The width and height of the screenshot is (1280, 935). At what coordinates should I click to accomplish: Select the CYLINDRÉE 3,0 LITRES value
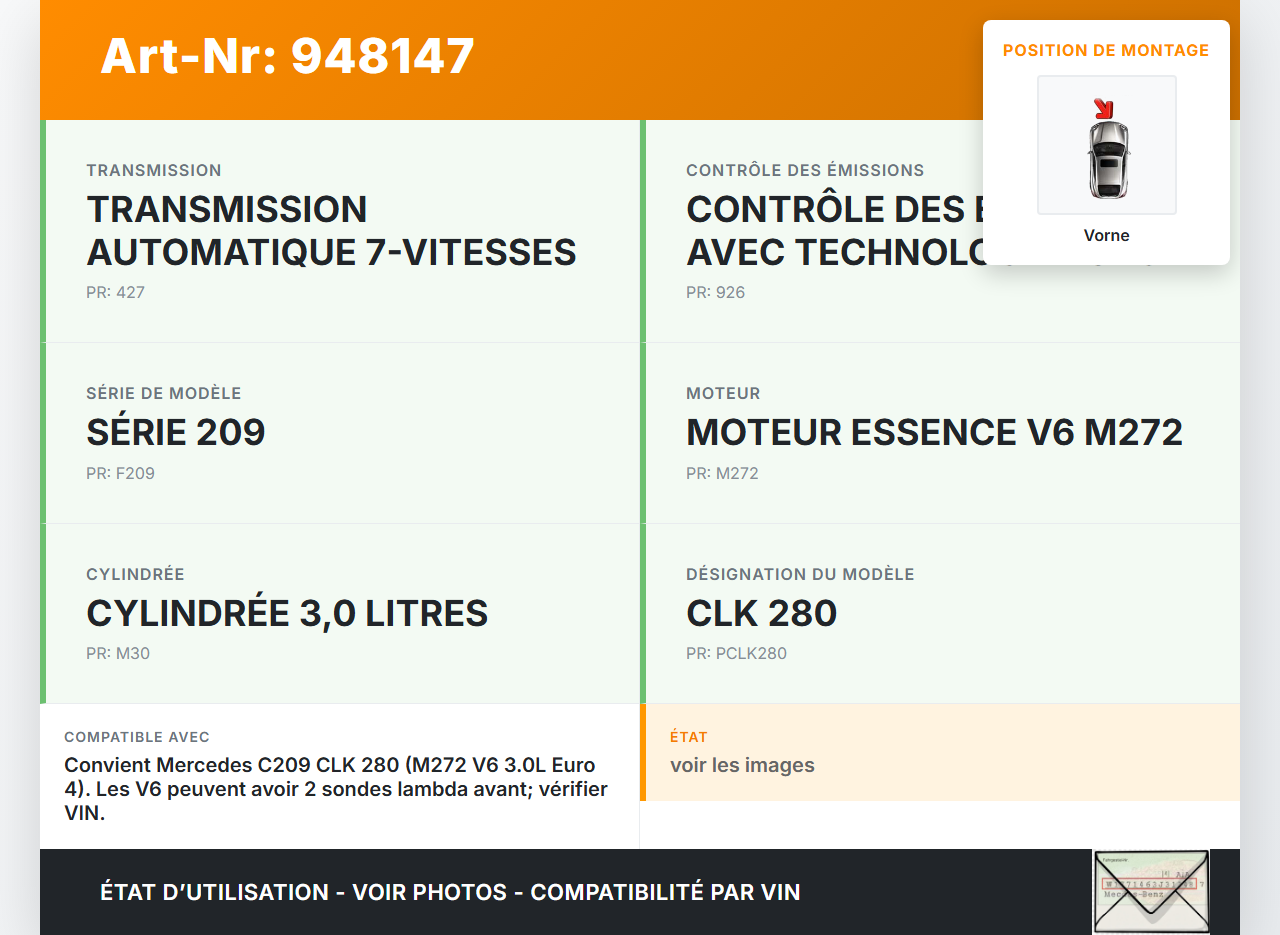(287, 613)
